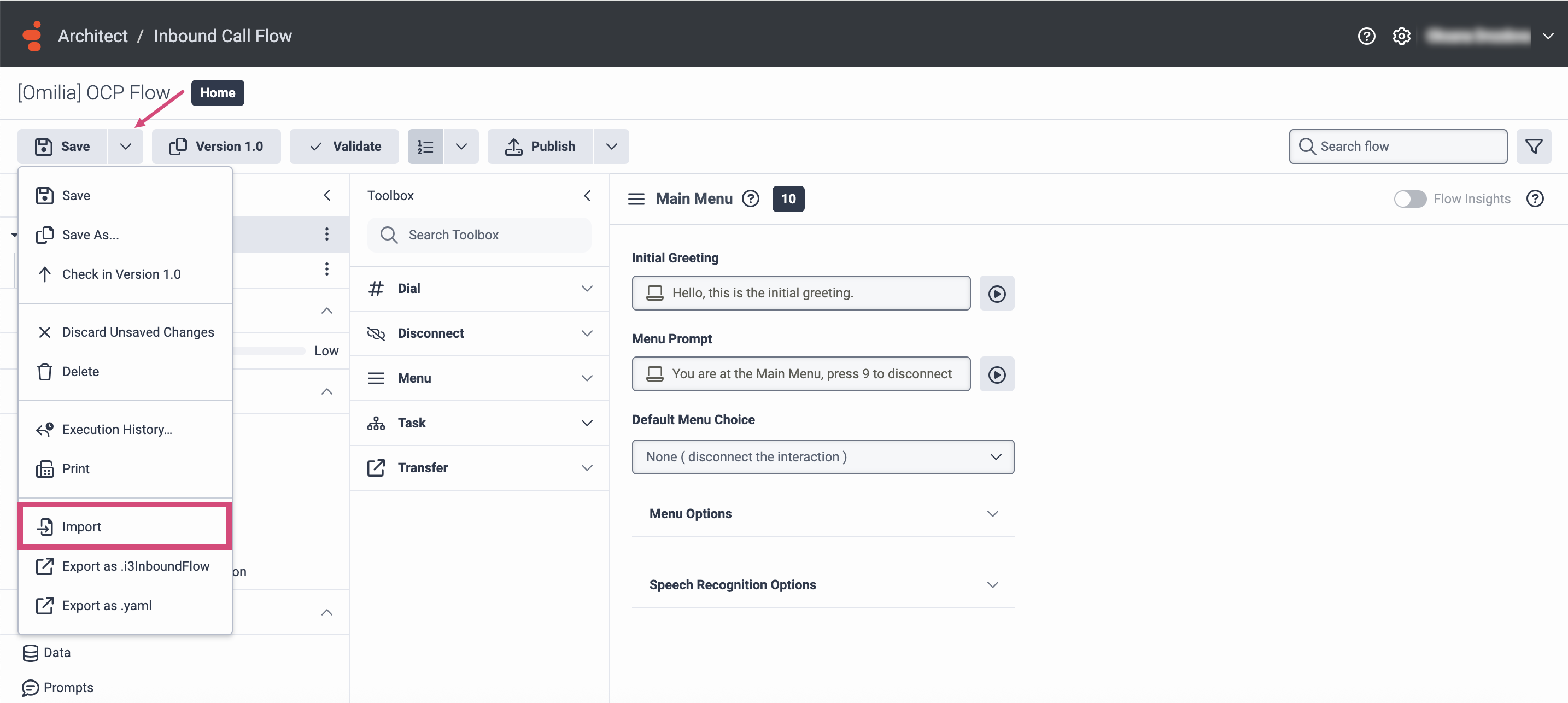Click the Publish button
The image size is (1568, 703).
point(540,146)
